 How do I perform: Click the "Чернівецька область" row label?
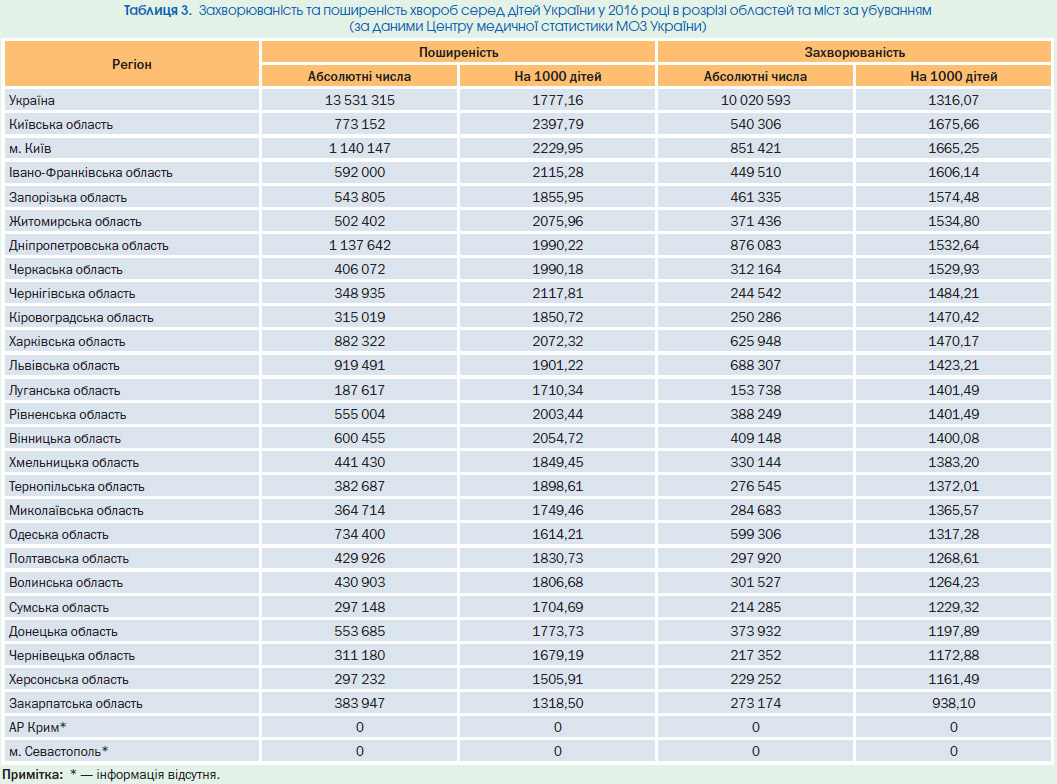point(71,656)
